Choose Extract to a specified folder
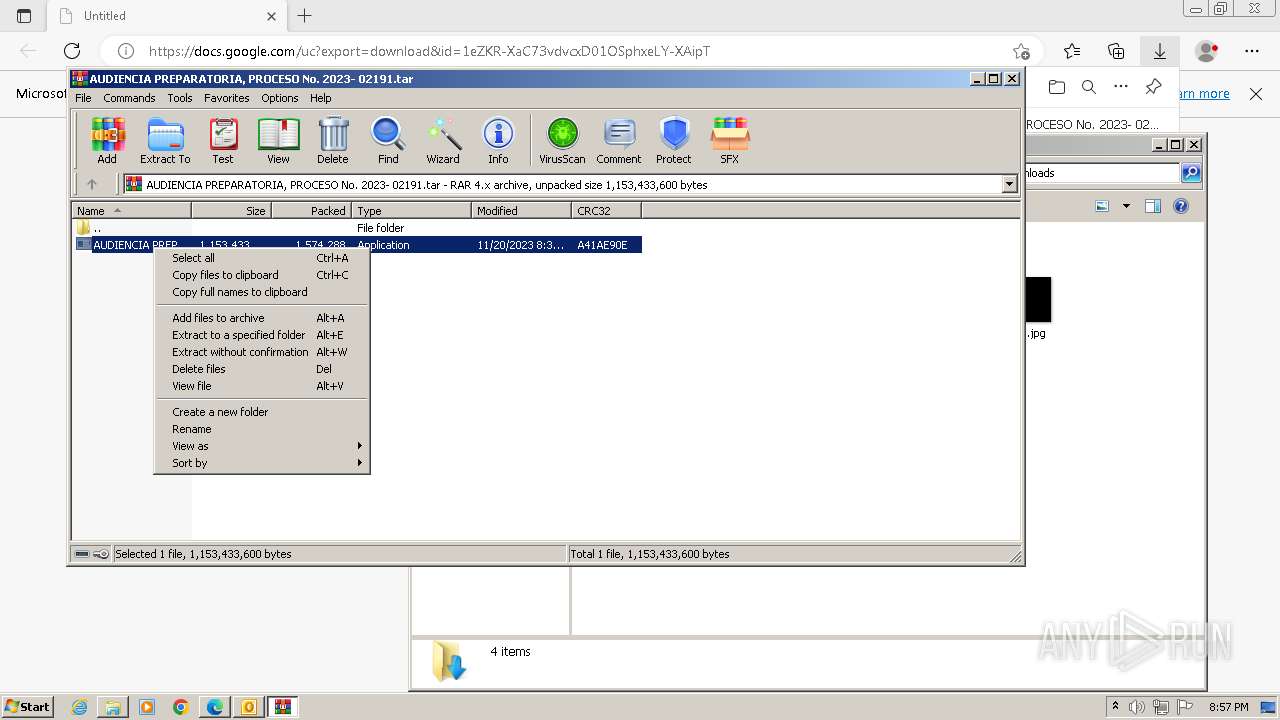Viewport: 1280px width, 720px height. [262, 335]
